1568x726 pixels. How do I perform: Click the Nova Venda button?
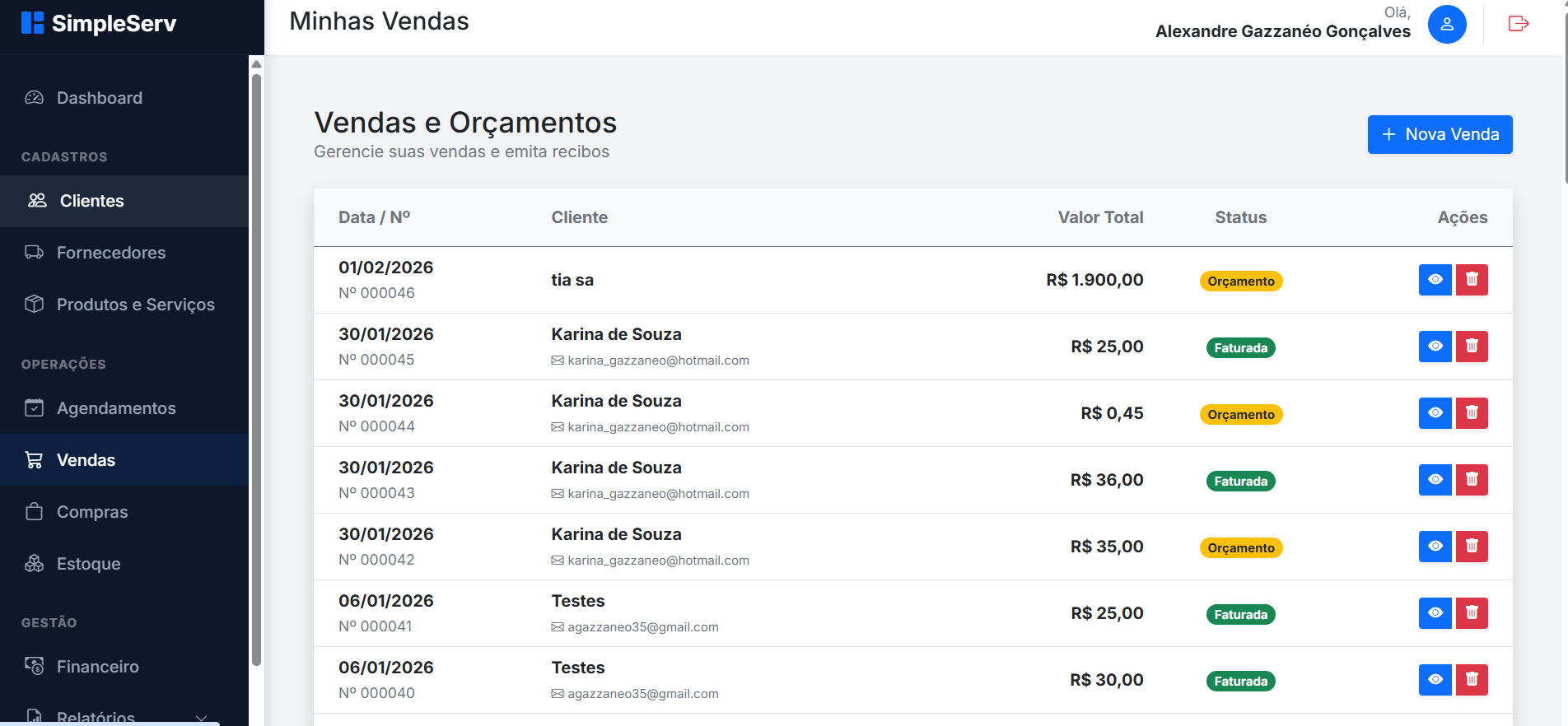[1439, 134]
